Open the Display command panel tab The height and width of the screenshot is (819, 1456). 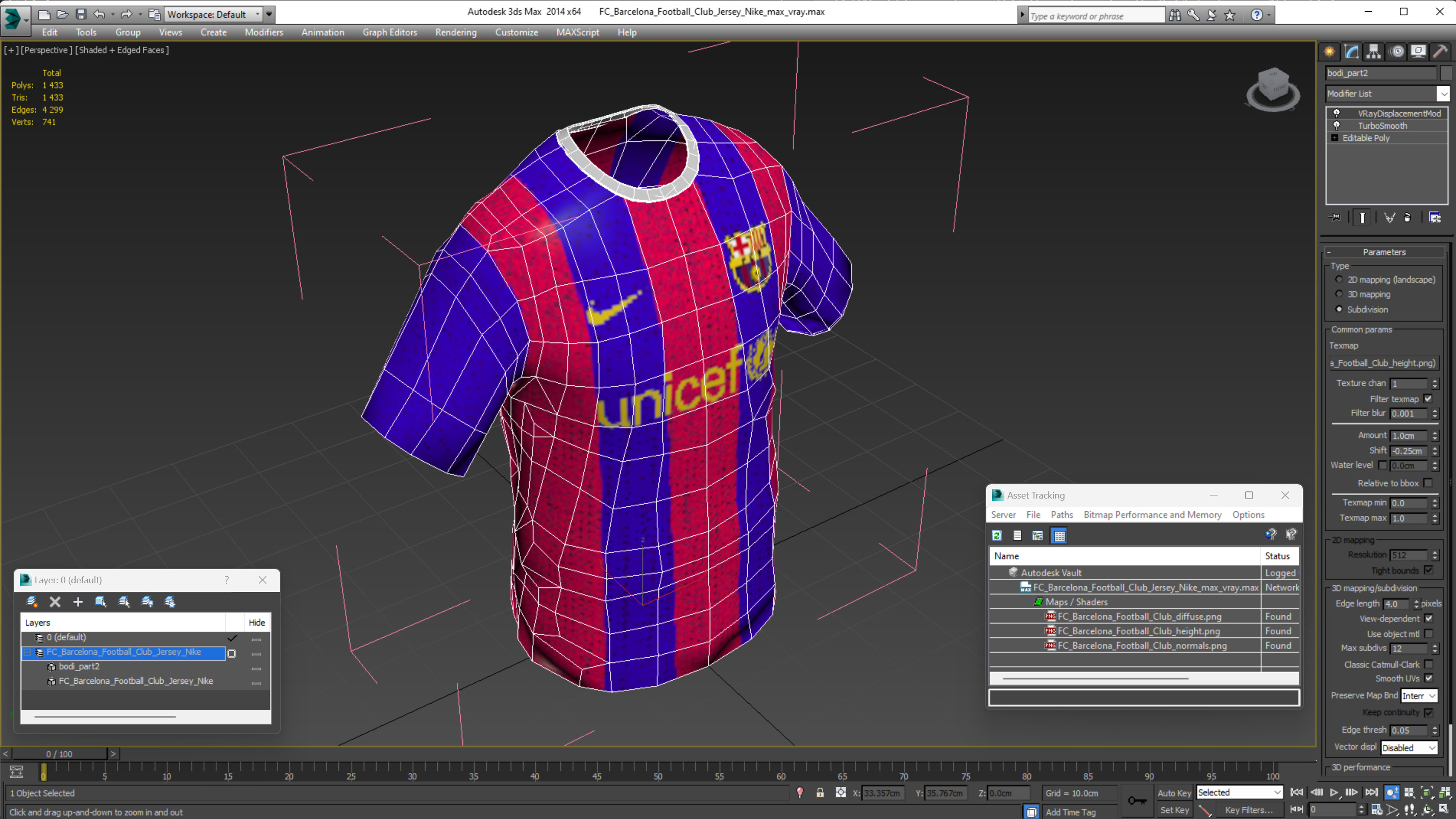(x=1418, y=52)
